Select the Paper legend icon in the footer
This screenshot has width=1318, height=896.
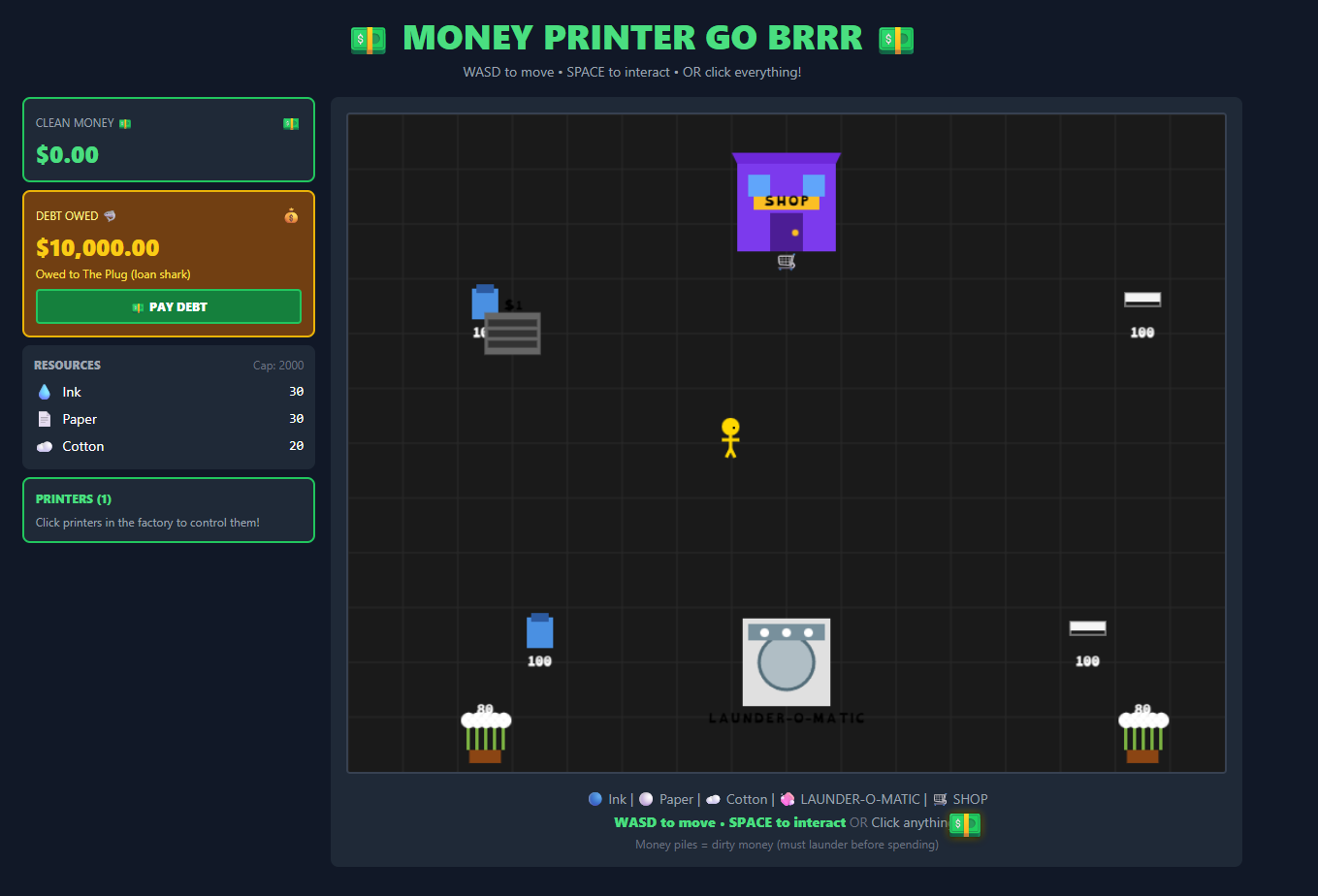point(646,799)
